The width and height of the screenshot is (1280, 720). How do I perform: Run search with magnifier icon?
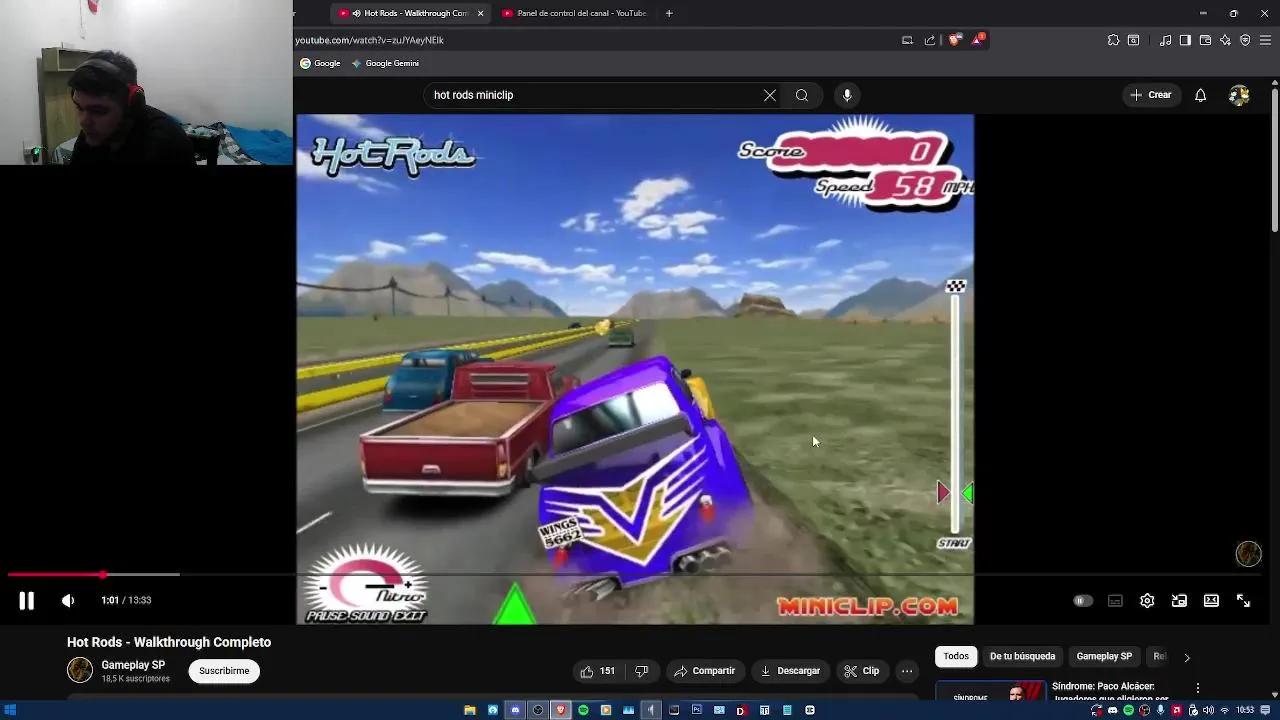tap(802, 95)
